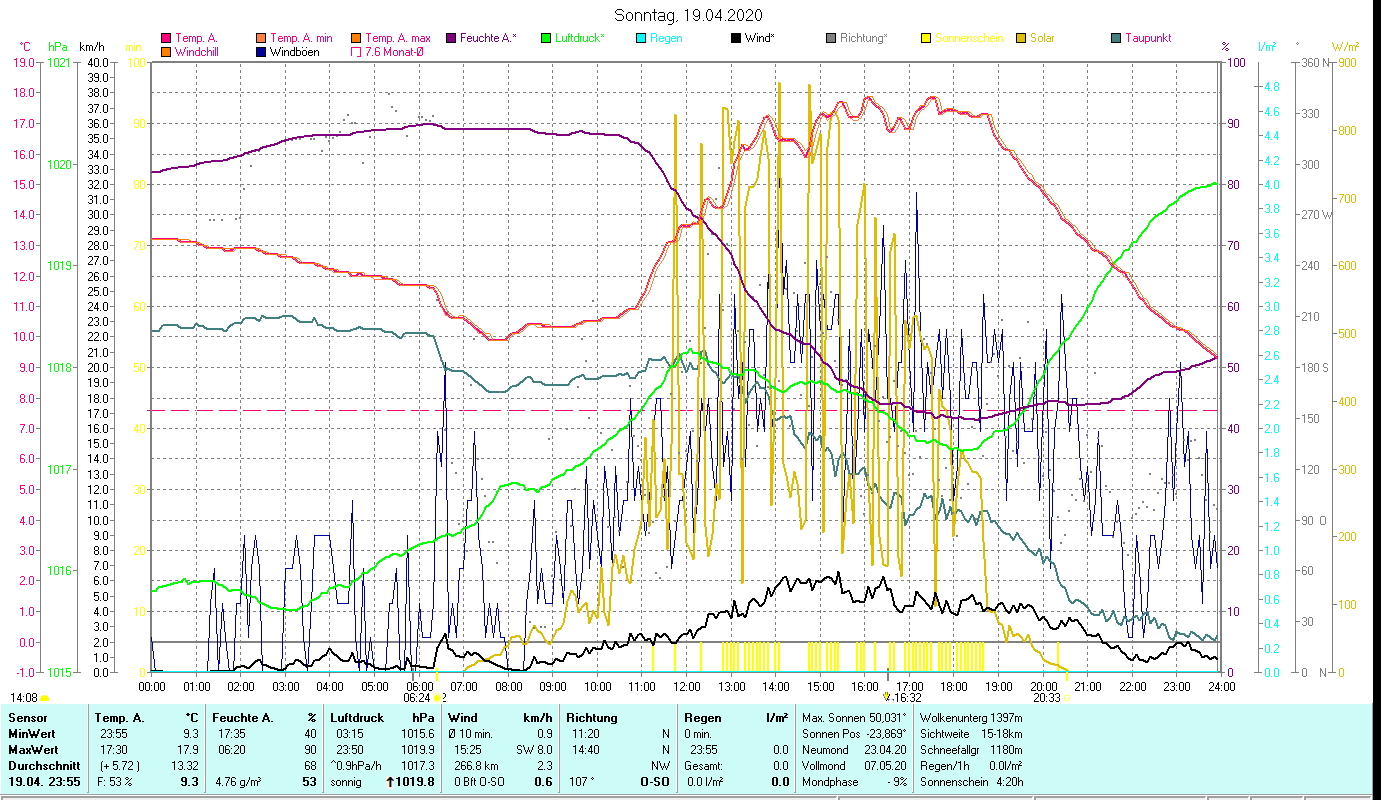Click the green swatch beside Luftdruck*

point(546,38)
